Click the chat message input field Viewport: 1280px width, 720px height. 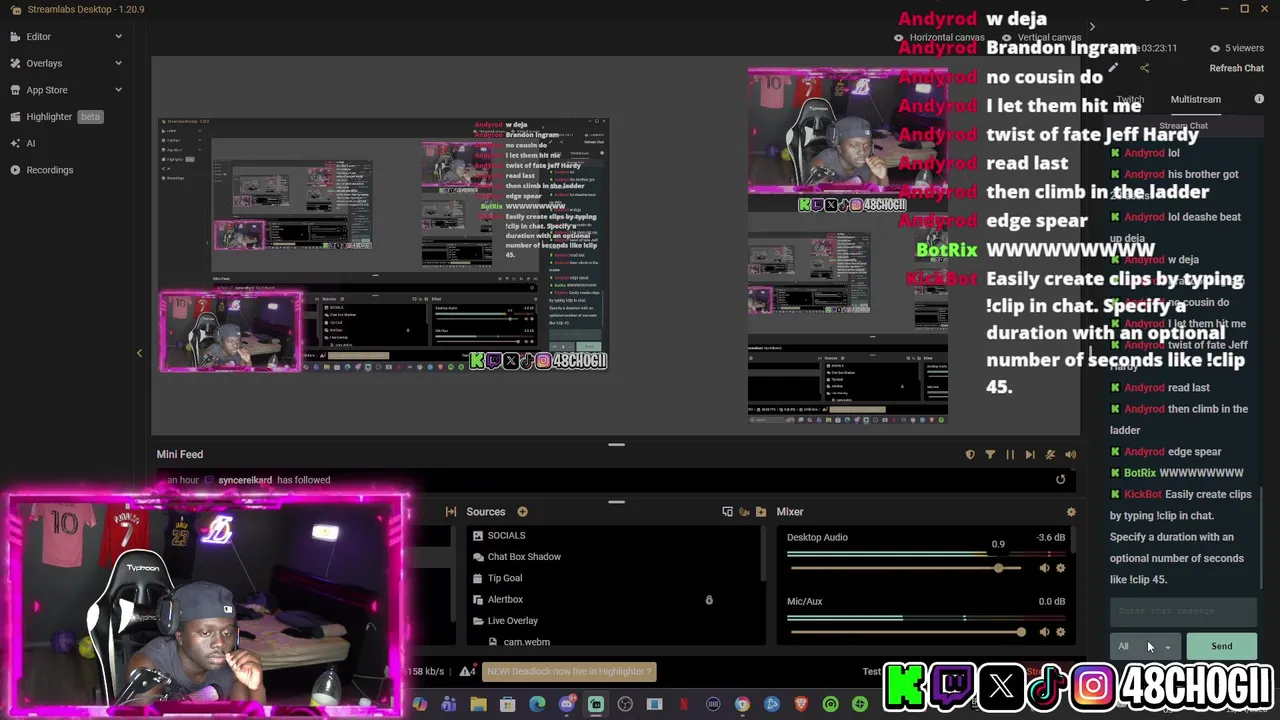1183,611
